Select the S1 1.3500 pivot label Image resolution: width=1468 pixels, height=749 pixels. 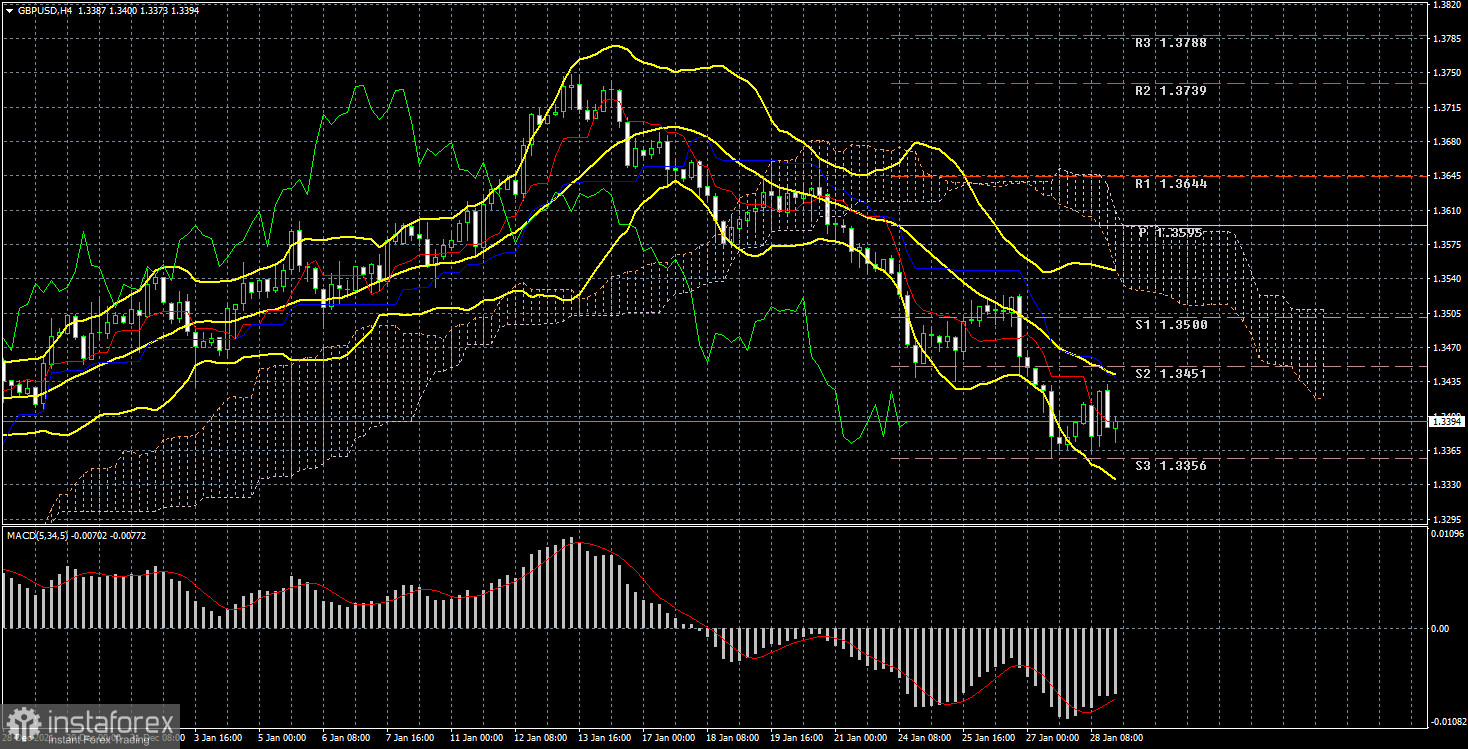(x=1170, y=325)
